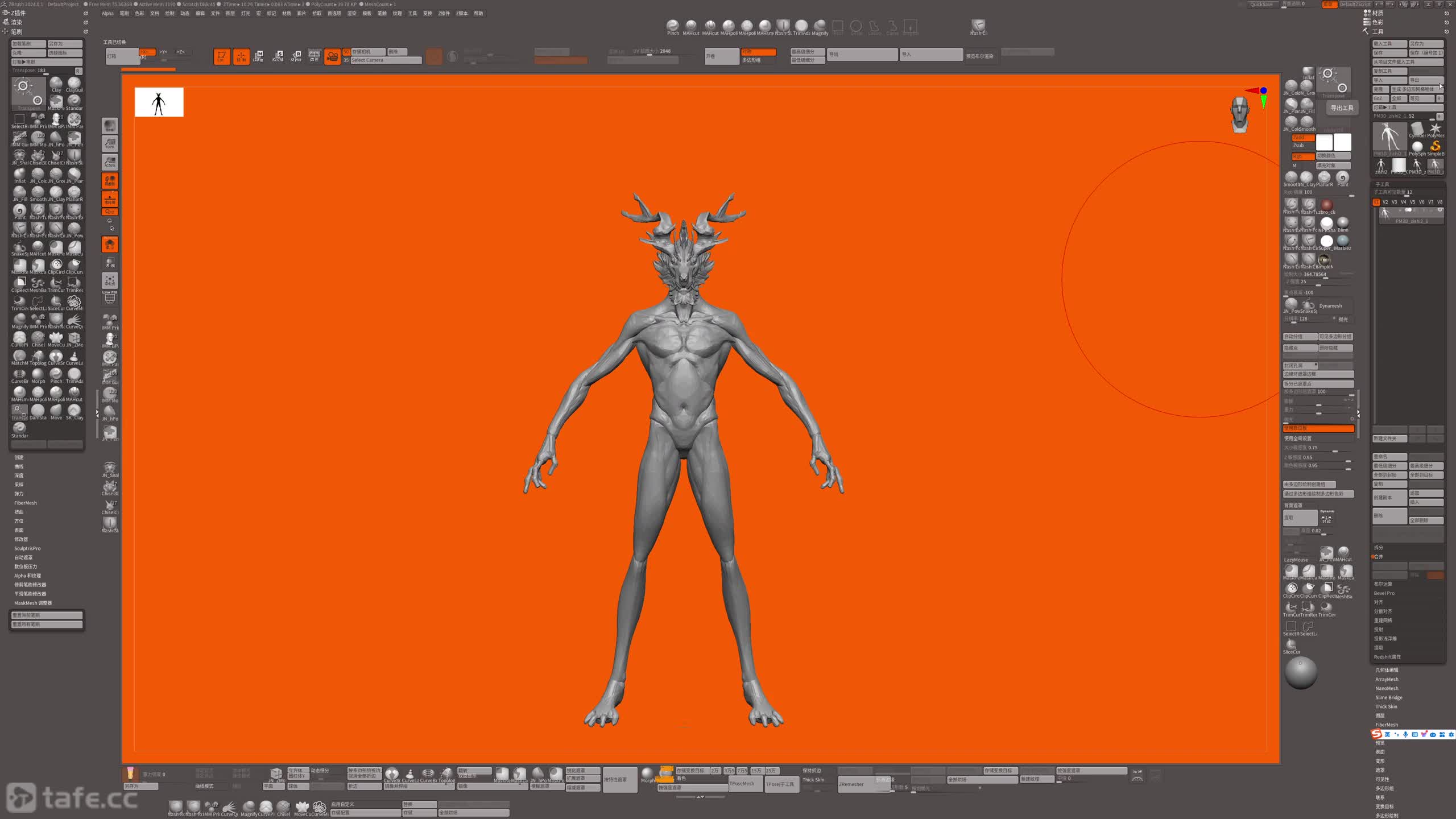Select the Clay brush
The height and width of the screenshot is (819, 1456).
(56, 84)
